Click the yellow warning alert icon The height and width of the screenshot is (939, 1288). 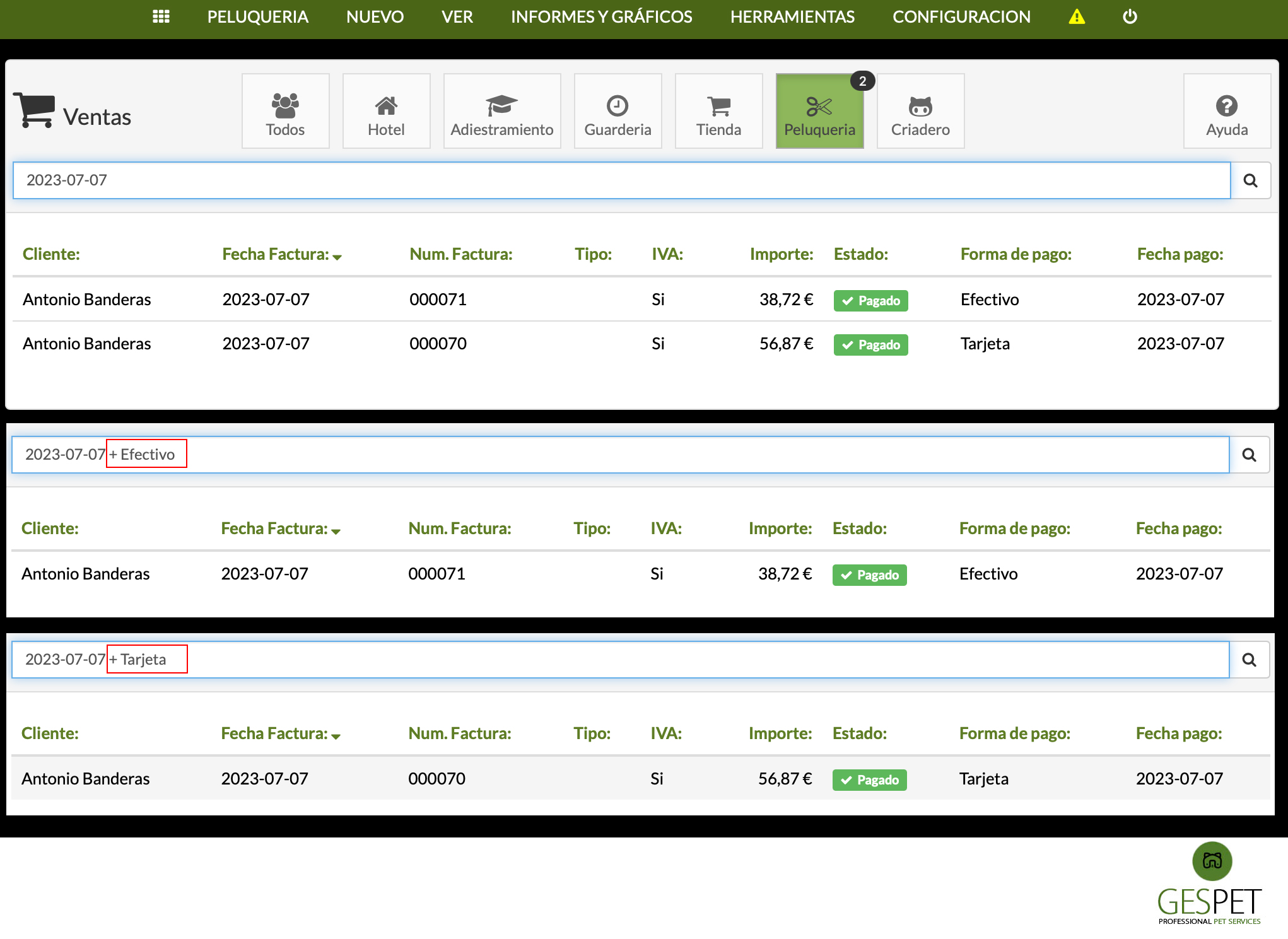[1077, 16]
